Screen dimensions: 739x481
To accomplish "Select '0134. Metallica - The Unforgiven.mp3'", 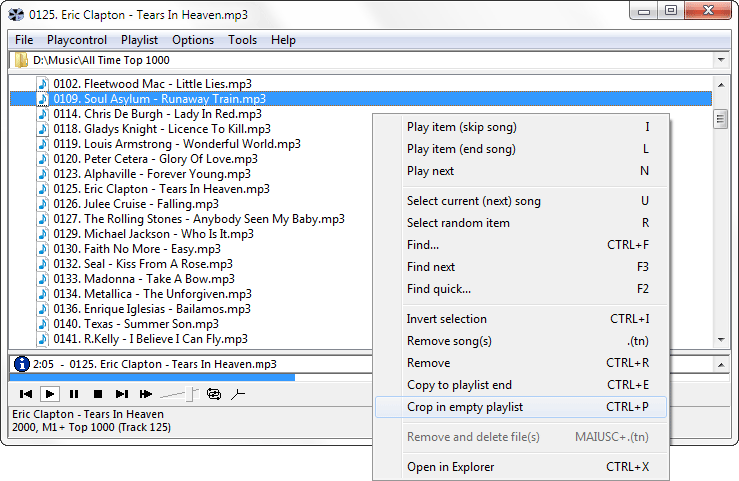I will pos(152,294).
